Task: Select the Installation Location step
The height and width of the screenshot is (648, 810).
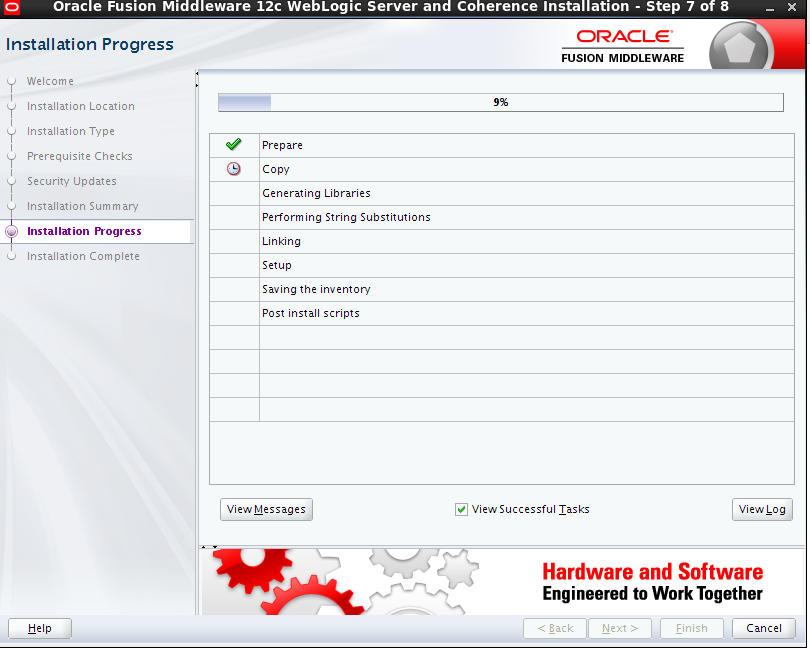Action: [81, 106]
